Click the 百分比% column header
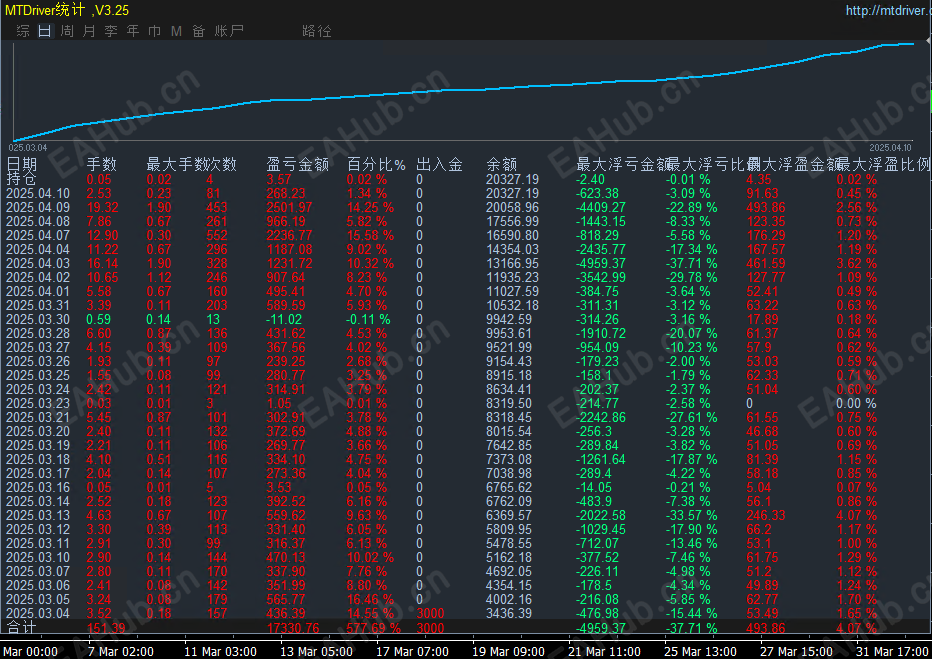932x659 pixels. 376,165
